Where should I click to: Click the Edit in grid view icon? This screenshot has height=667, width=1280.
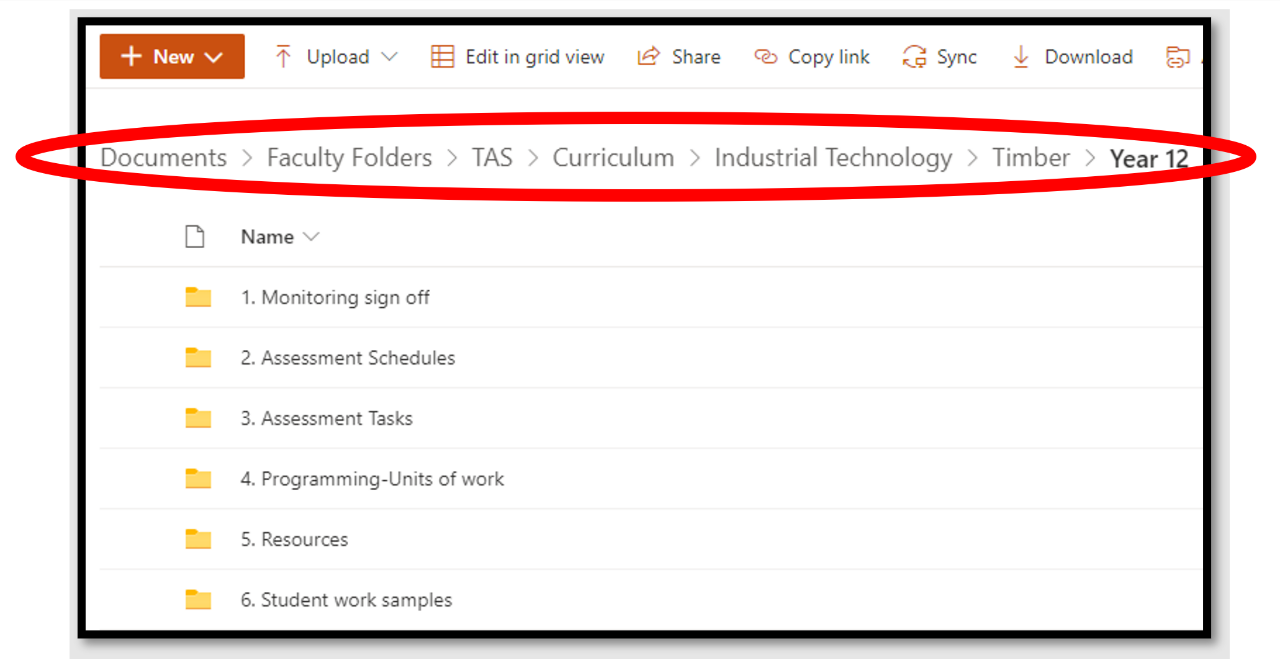pos(442,57)
